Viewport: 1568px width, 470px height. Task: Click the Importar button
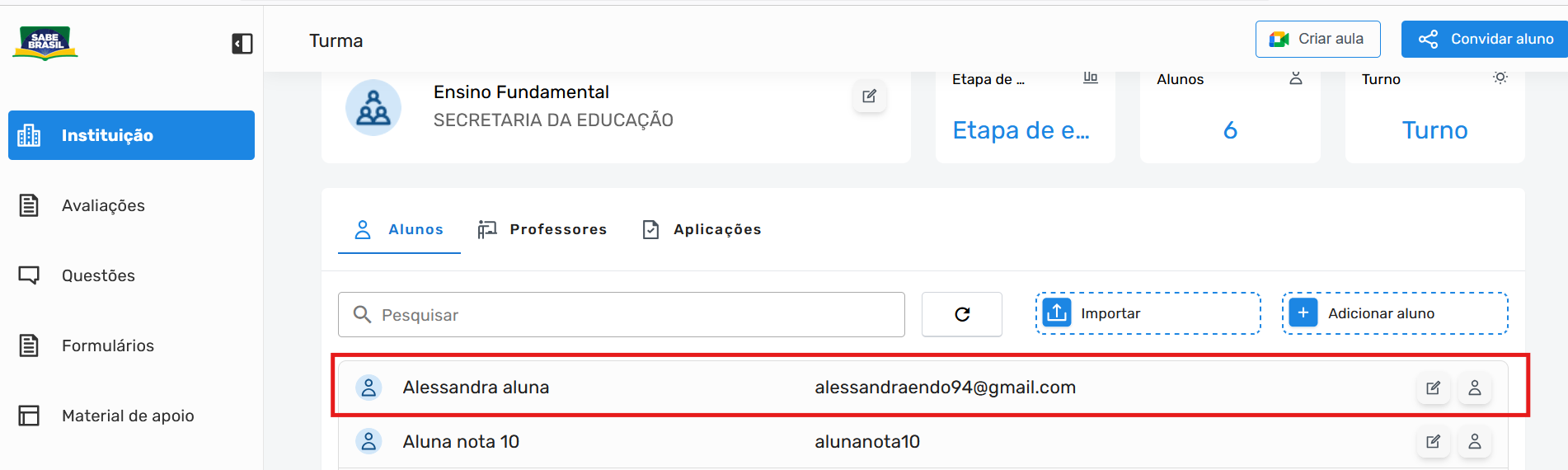[1148, 313]
